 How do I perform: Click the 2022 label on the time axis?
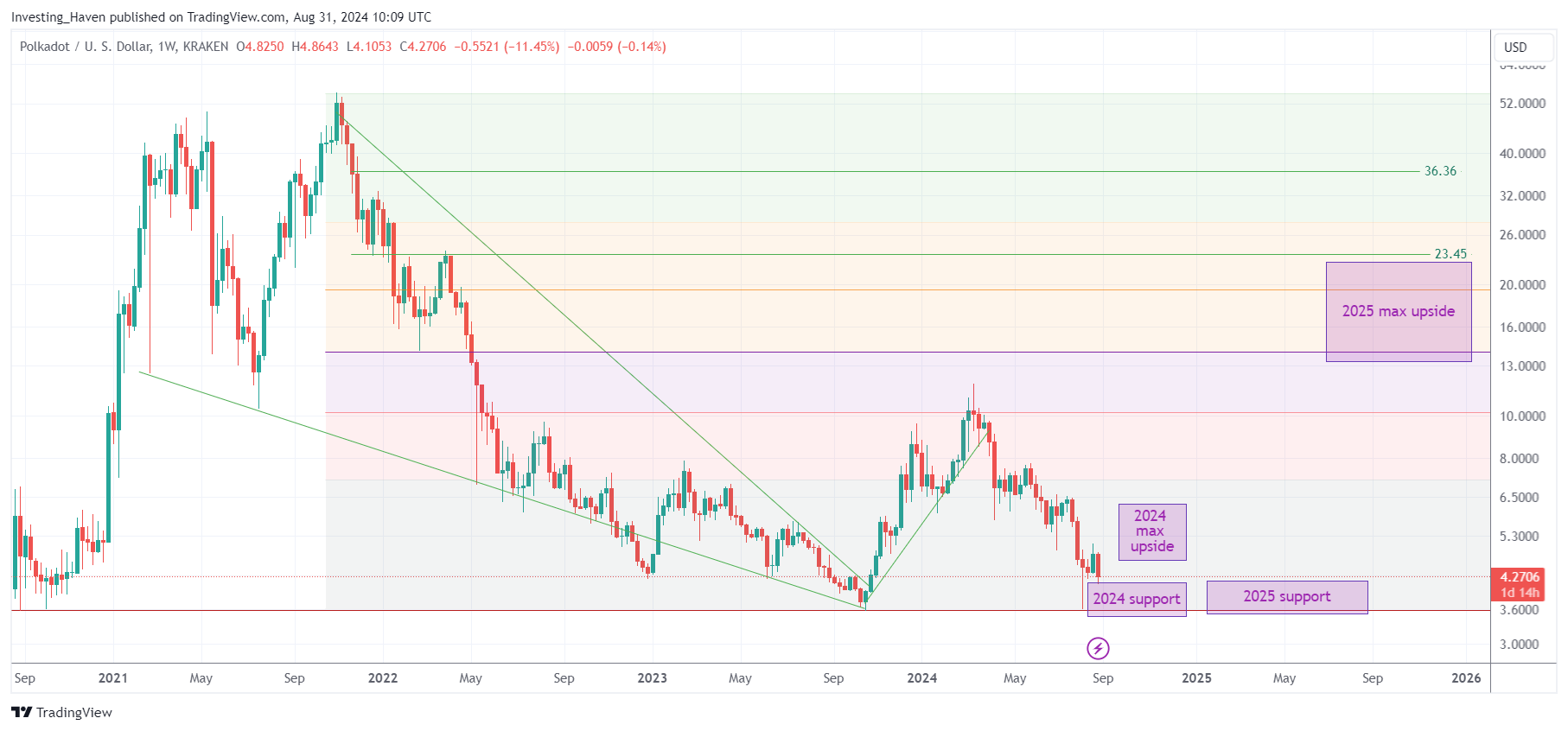383,678
